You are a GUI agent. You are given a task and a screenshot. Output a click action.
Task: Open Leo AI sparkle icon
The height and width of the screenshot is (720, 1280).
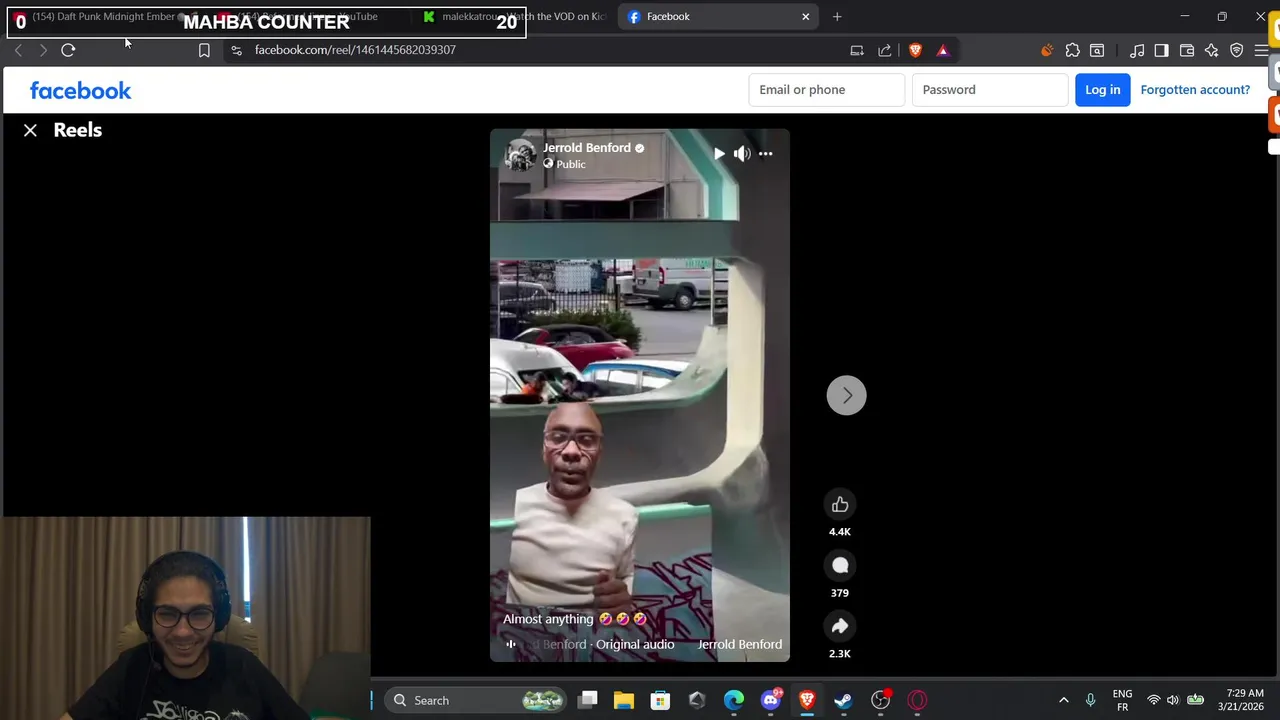click(1212, 50)
